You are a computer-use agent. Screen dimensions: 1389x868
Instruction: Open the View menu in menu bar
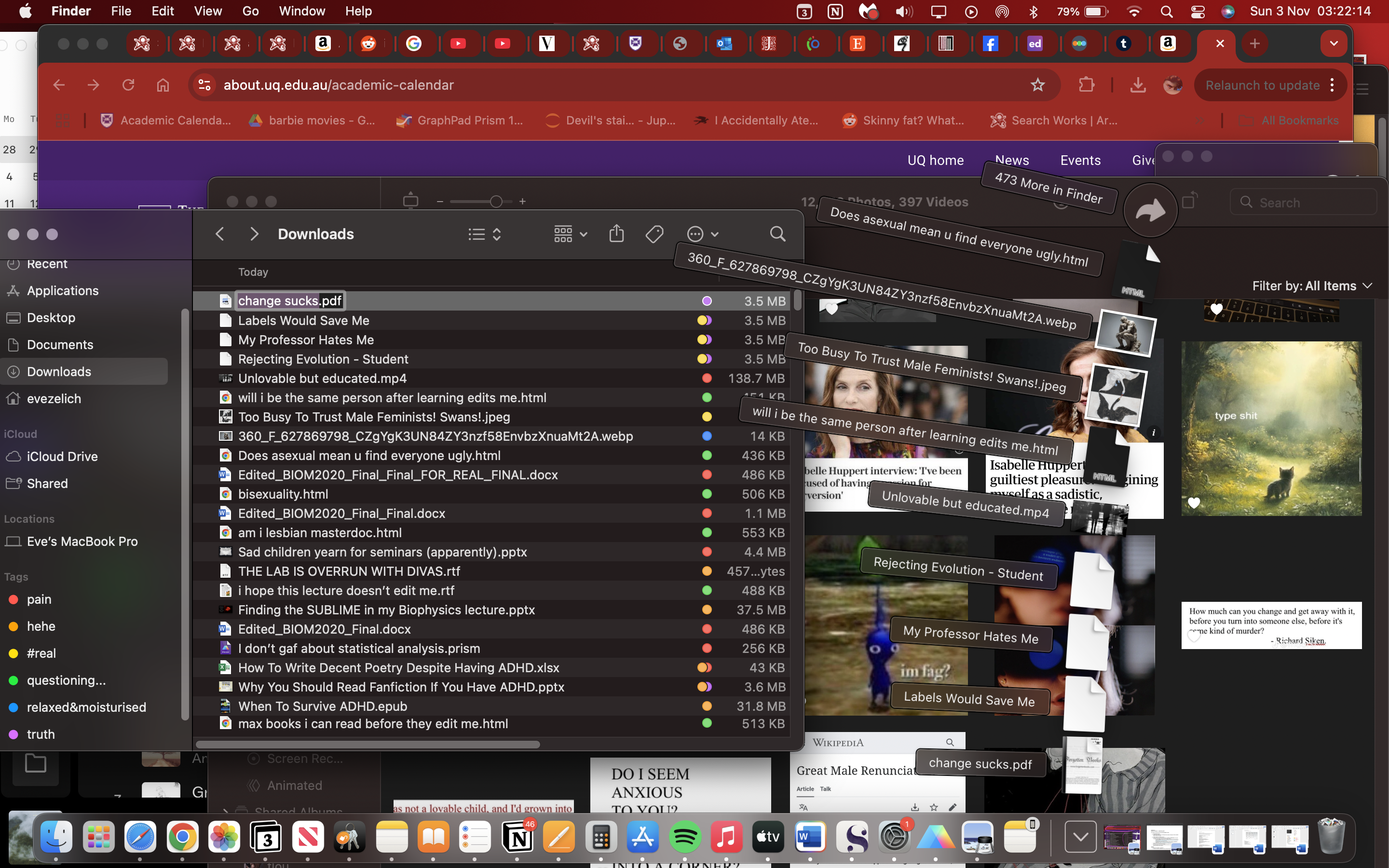(207, 11)
